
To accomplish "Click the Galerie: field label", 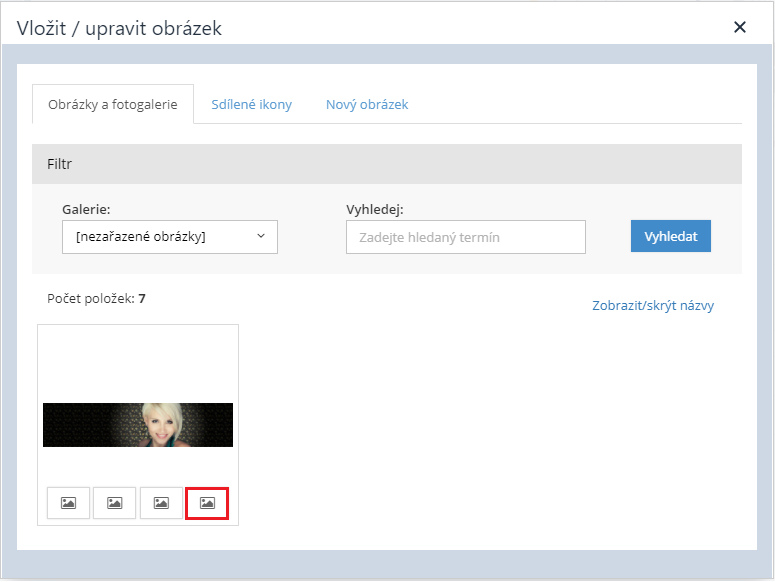I will tap(86, 209).
